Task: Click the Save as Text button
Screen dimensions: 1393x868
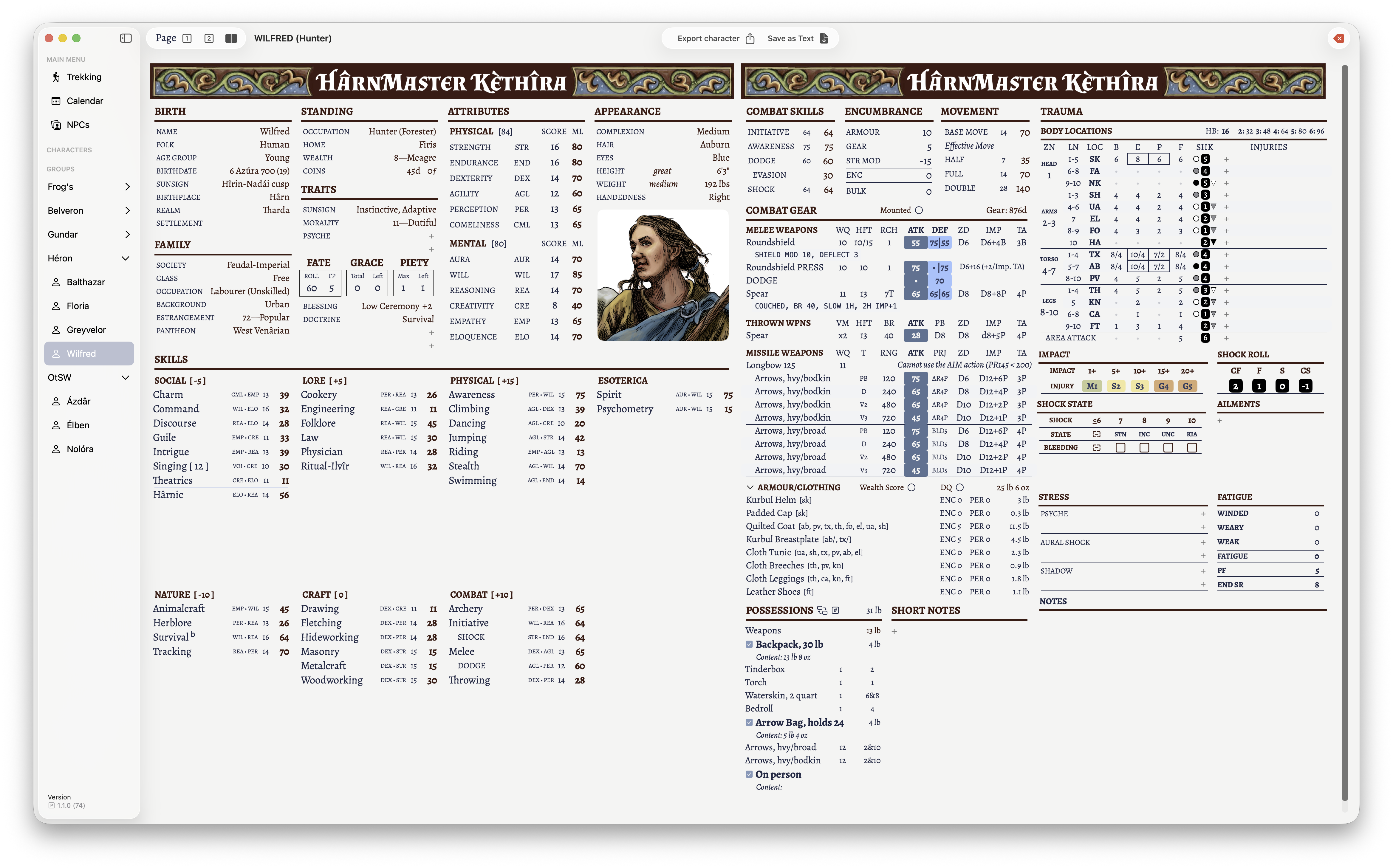Action: 791,38
